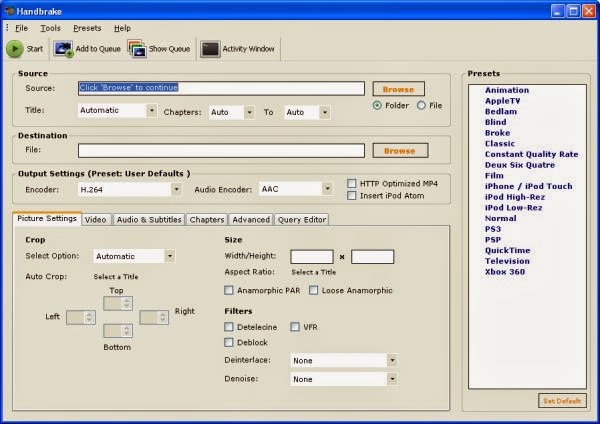This screenshot has width=600, height=424.
Task: Click Browse button for Destination file
Action: (400, 151)
